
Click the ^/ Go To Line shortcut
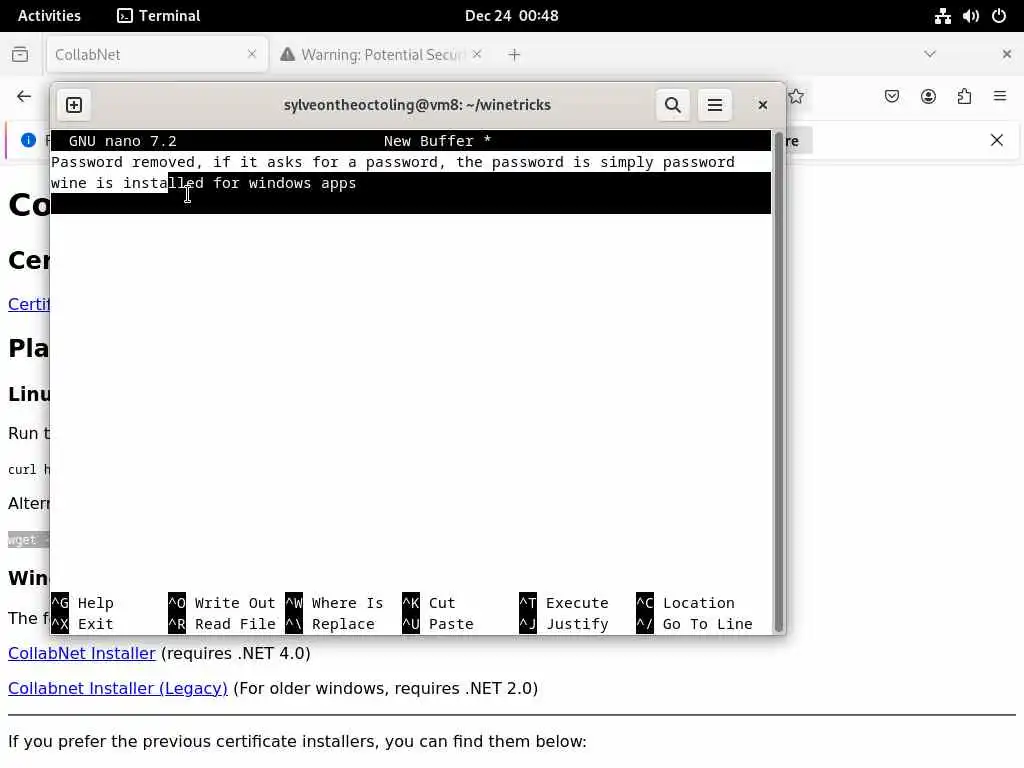click(695, 624)
